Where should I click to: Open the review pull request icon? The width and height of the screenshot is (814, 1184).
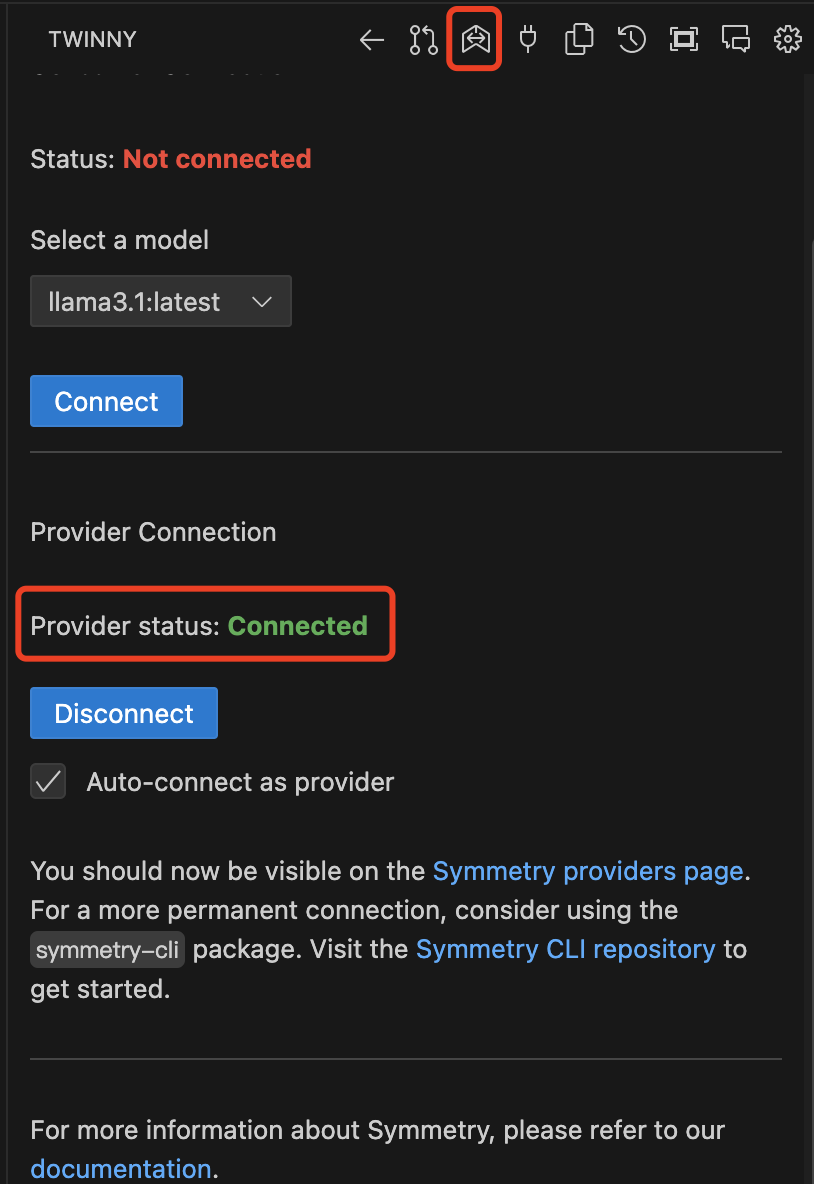(424, 39)
